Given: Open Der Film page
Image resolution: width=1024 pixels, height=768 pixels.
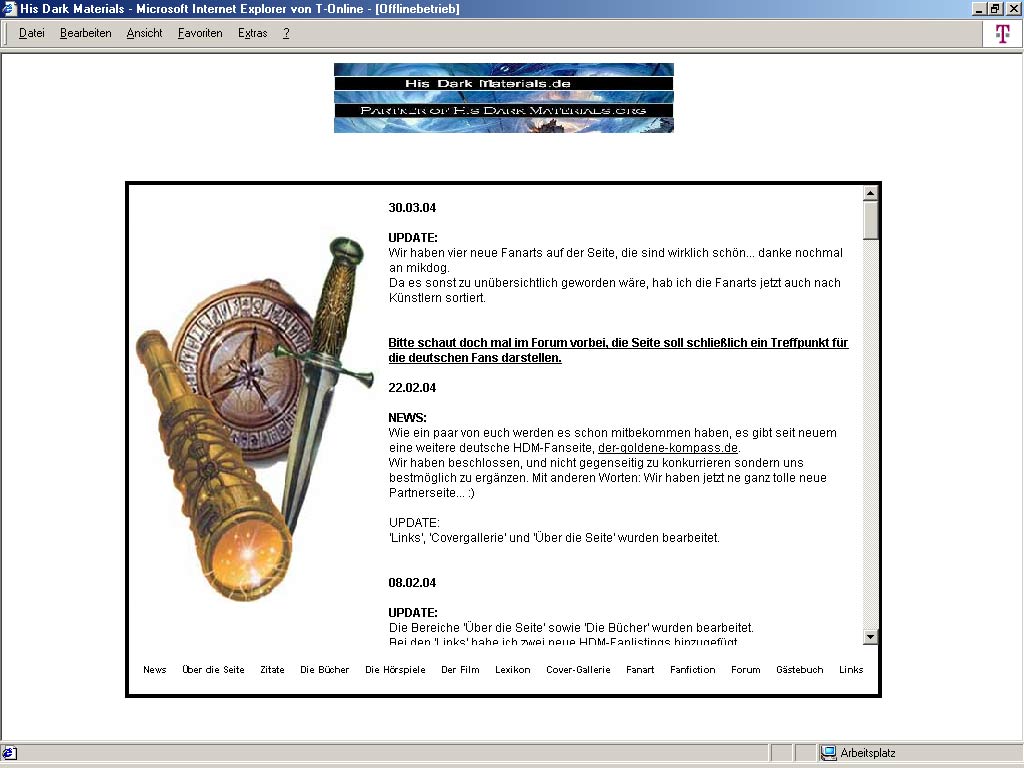Looking at the screenshot, I should [460, 669].
